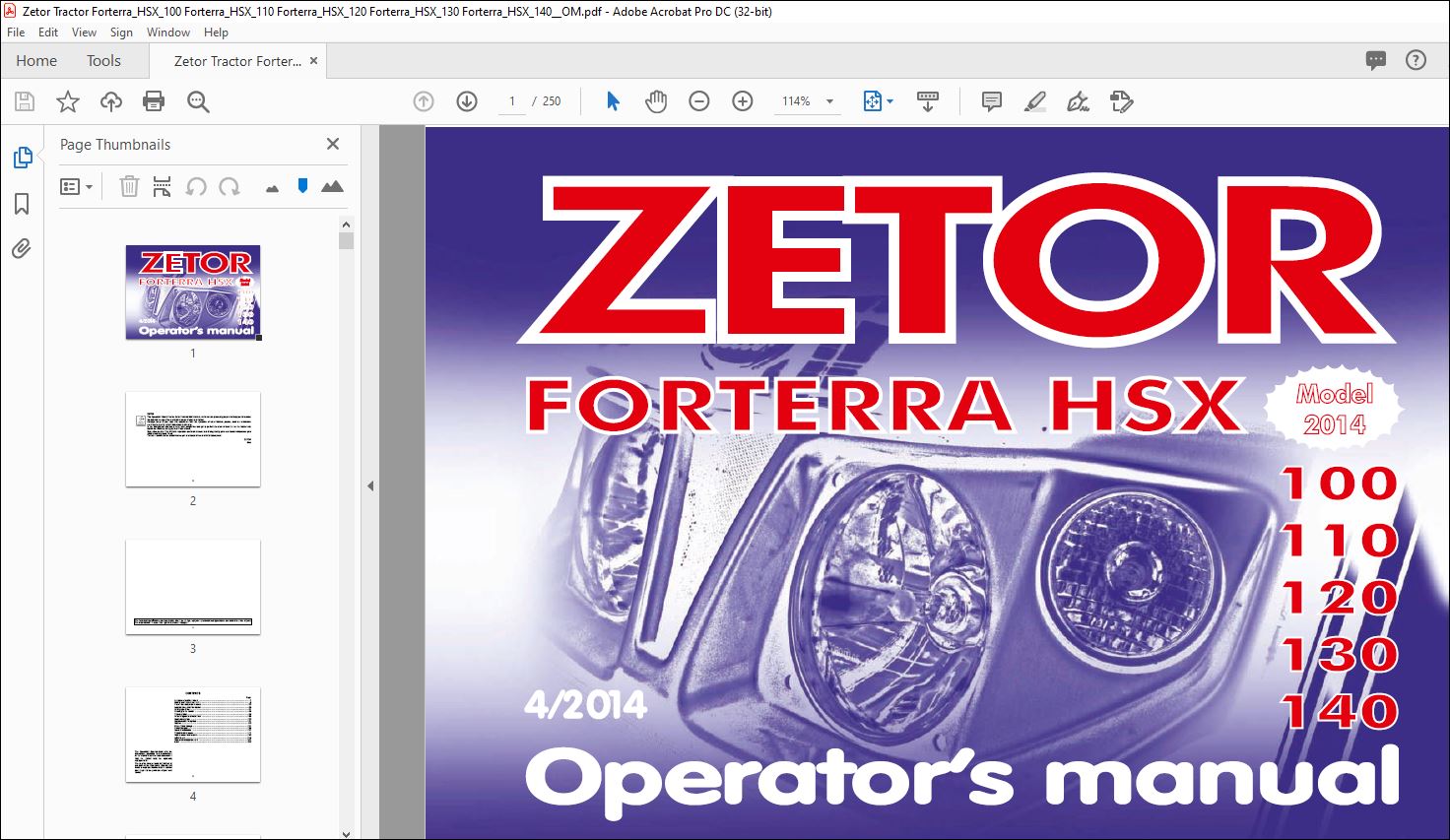This screenshot has height=840, width=1450.
Task: Click the page number input field
Action: pos(511,101)
